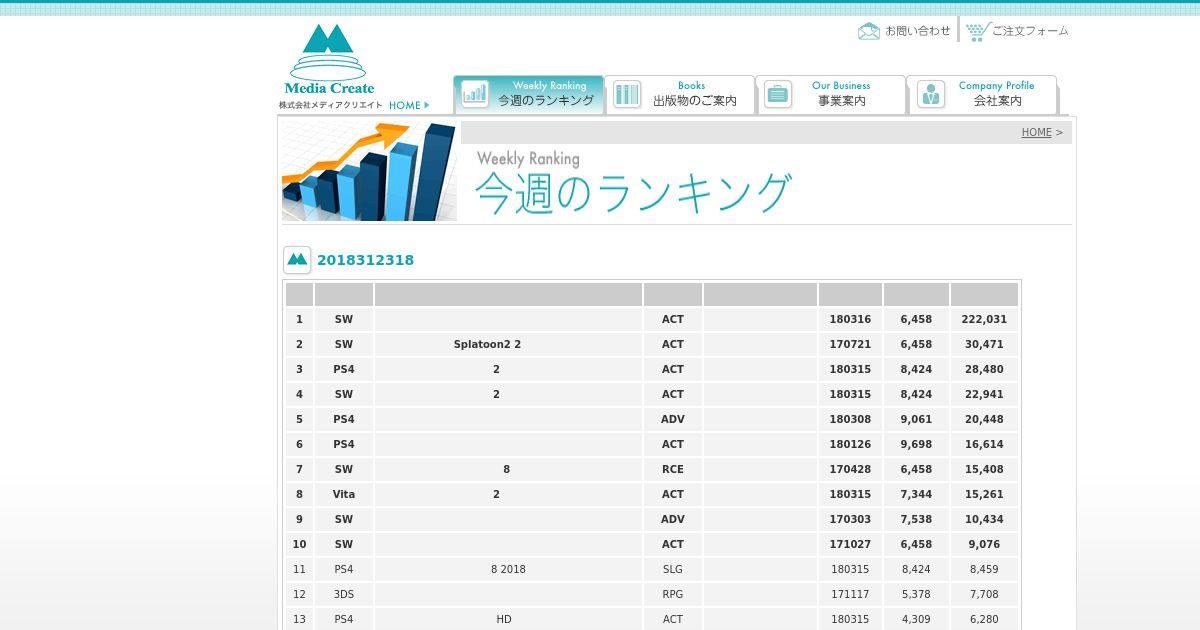Select the Weekly Ranking tab
This screenshot has width=1200, height=630.
tap(528, 94)
